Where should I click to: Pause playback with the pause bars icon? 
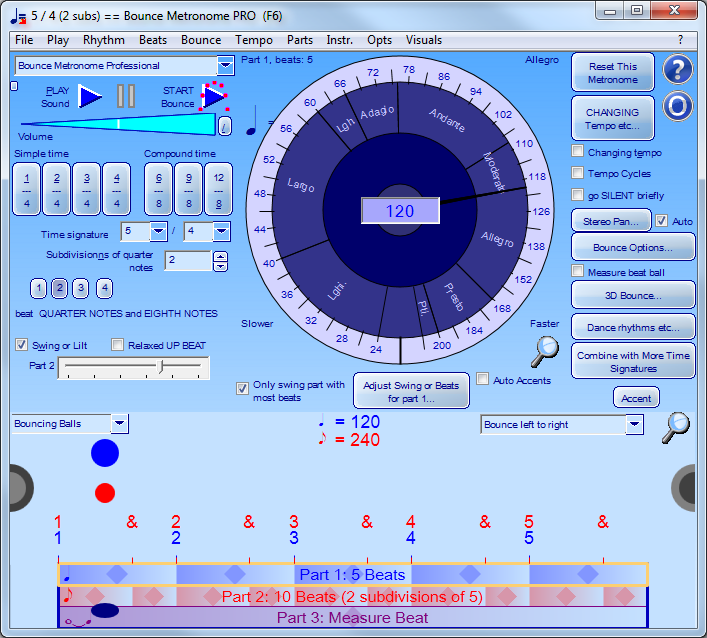point(126,96)
